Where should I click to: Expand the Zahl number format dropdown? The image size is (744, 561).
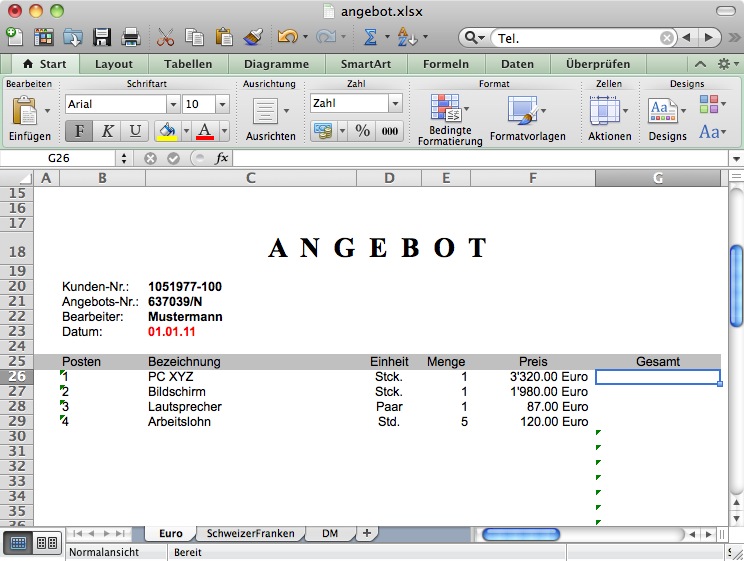point(395,103)
